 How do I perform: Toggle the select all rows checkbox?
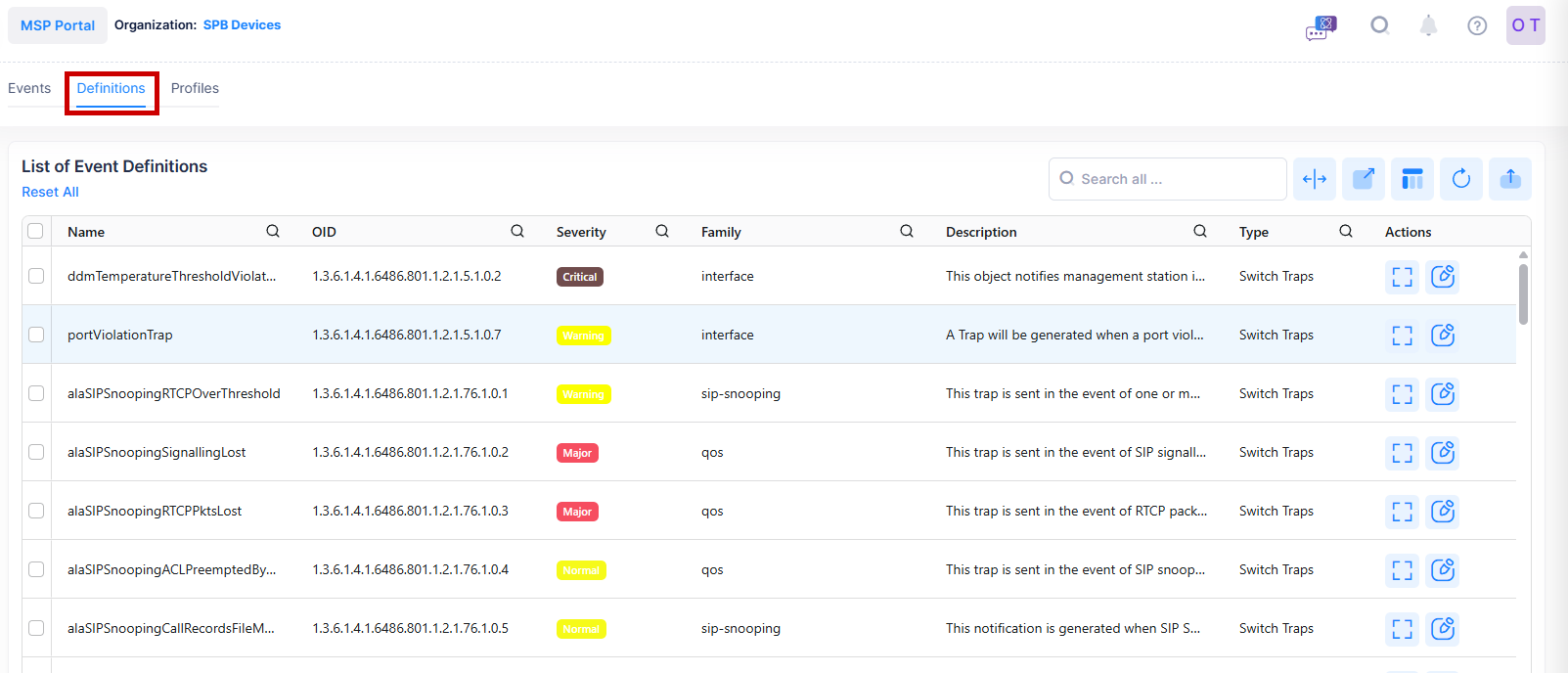coord(36,231)
